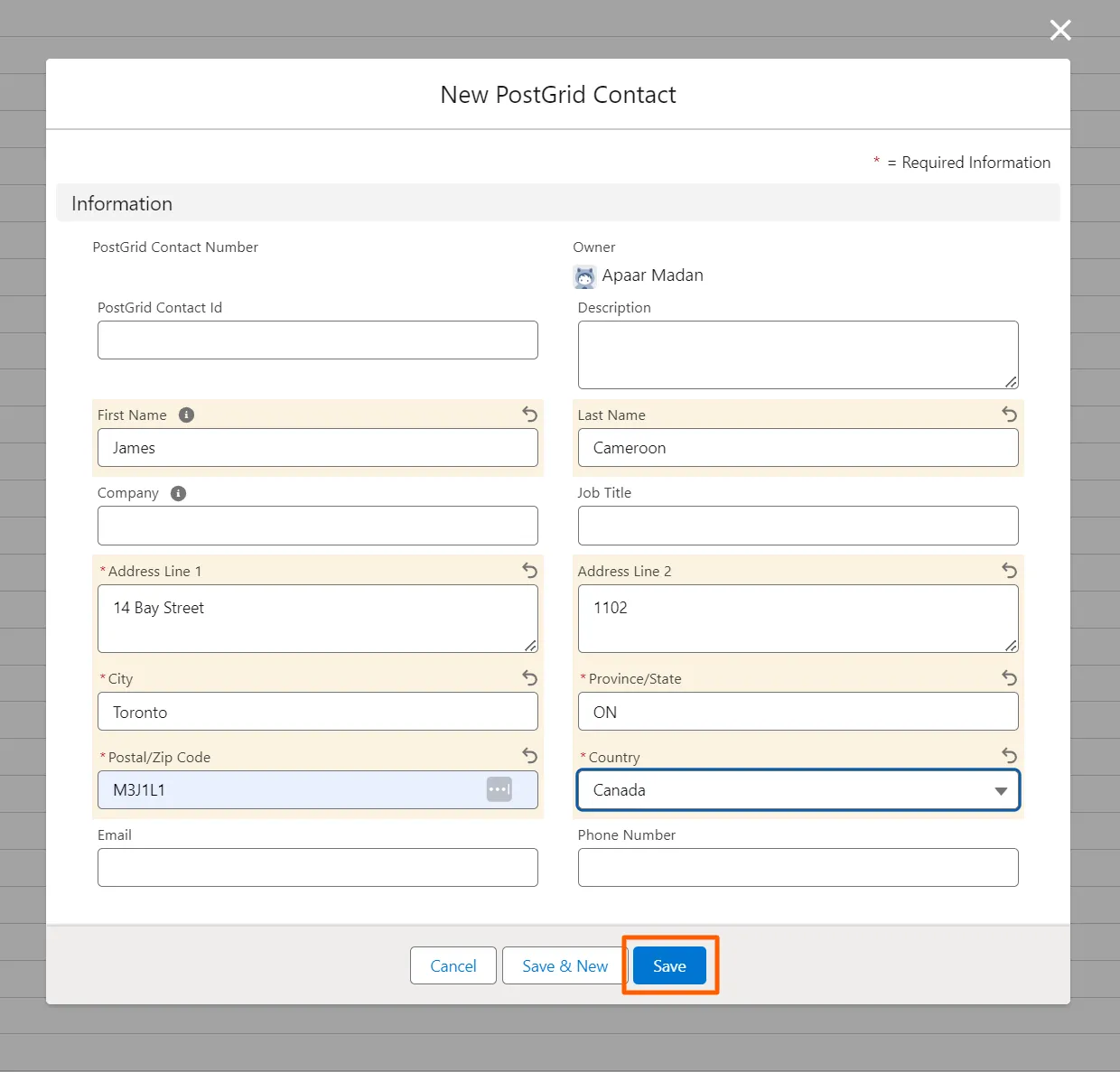Click the autofill icon in Postal Code field

click(x=499, y=789)
